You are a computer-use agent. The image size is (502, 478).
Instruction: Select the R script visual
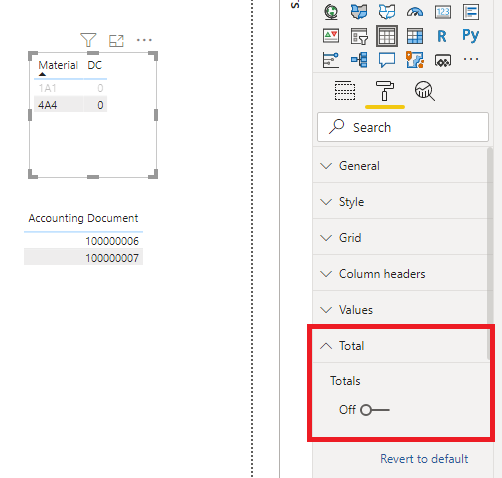(442, 36)
